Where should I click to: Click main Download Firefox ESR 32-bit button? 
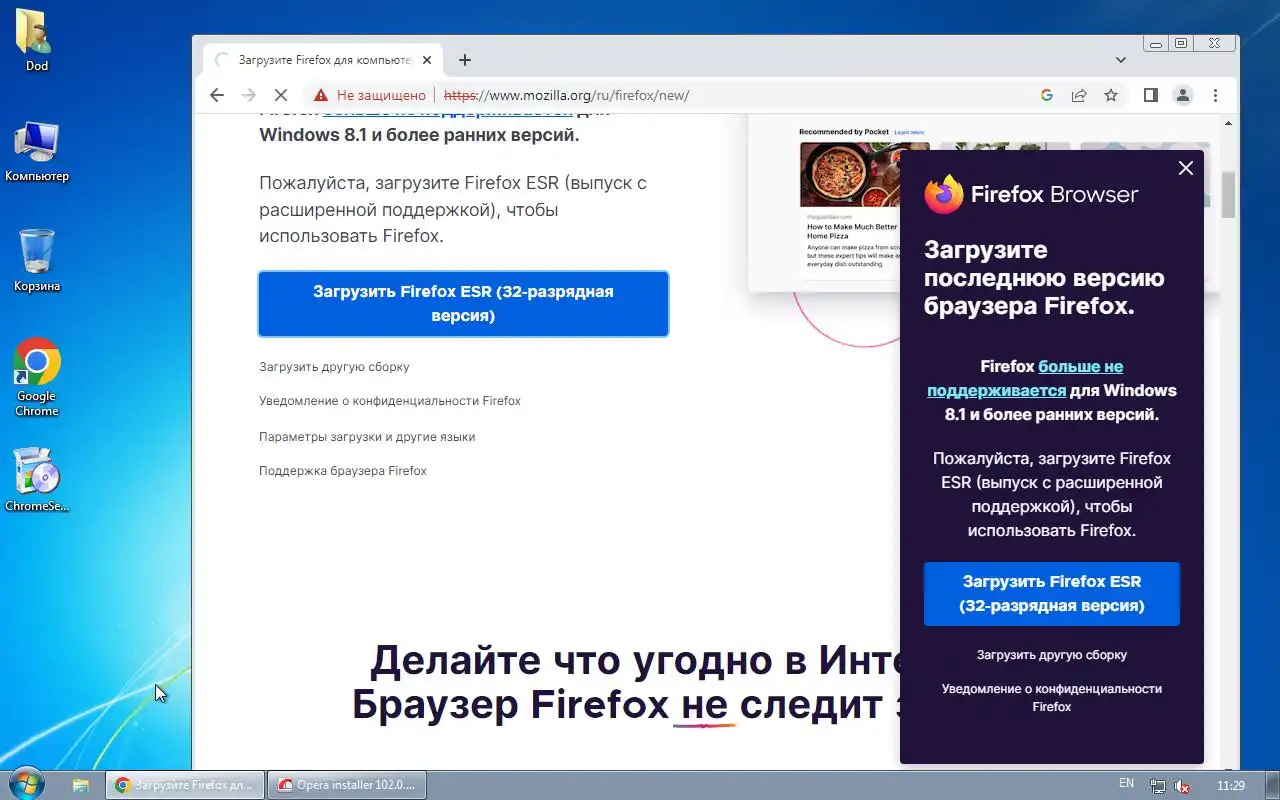(x=463, y=304)
